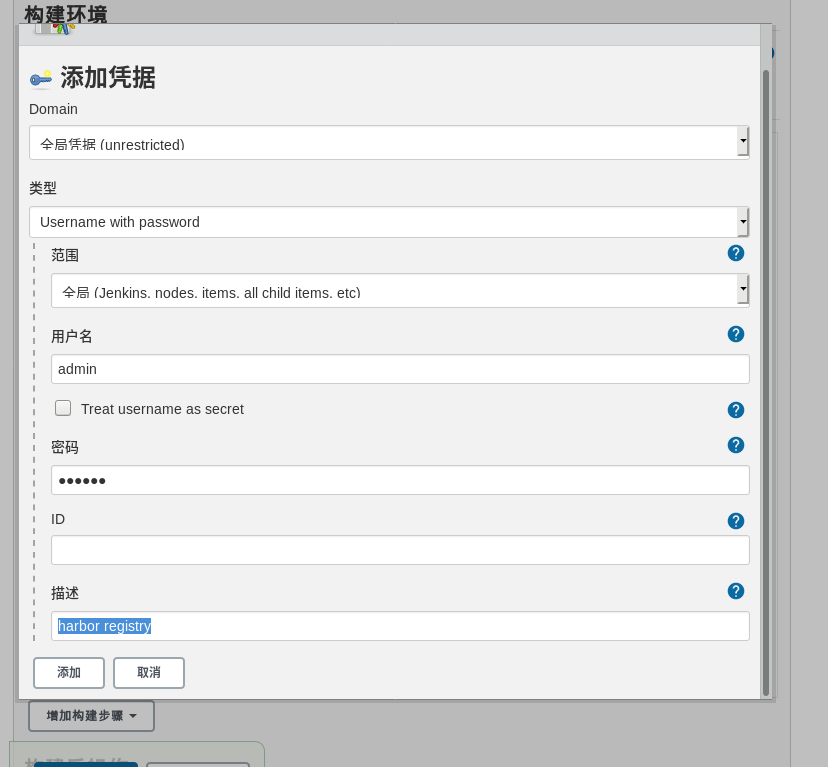Click the key icon beside 添加凭据
The image size is (828, 767).
click(x=41, y=79)
